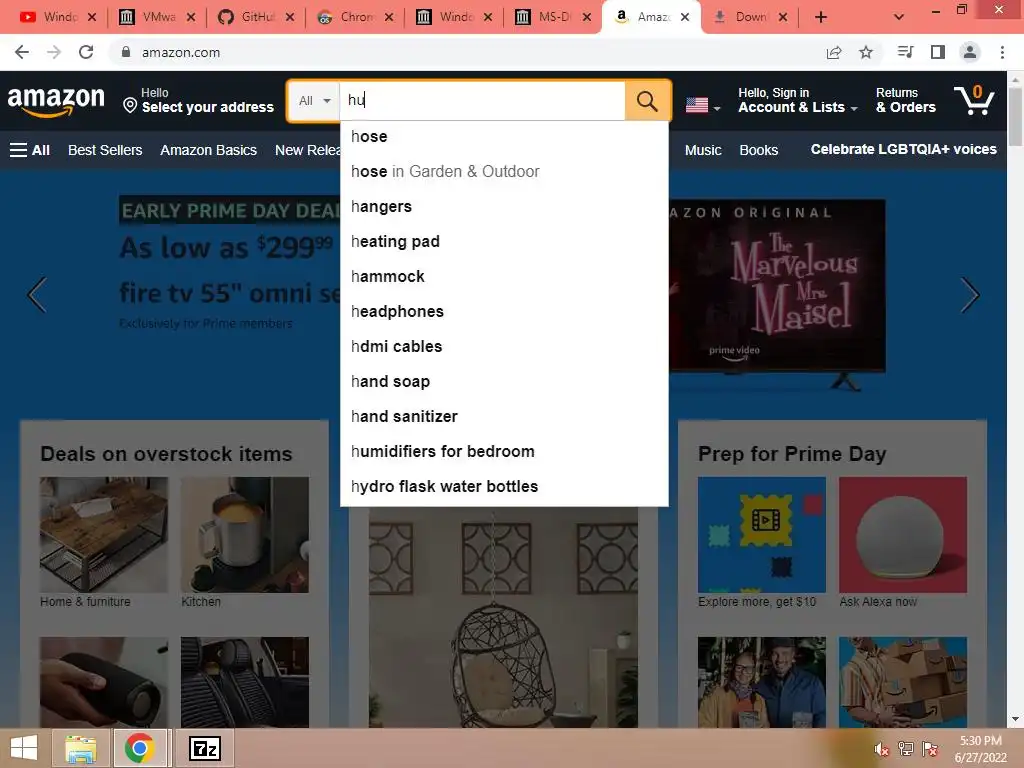
Task: Open the hamburger All menu
Action: coord(30,150)
